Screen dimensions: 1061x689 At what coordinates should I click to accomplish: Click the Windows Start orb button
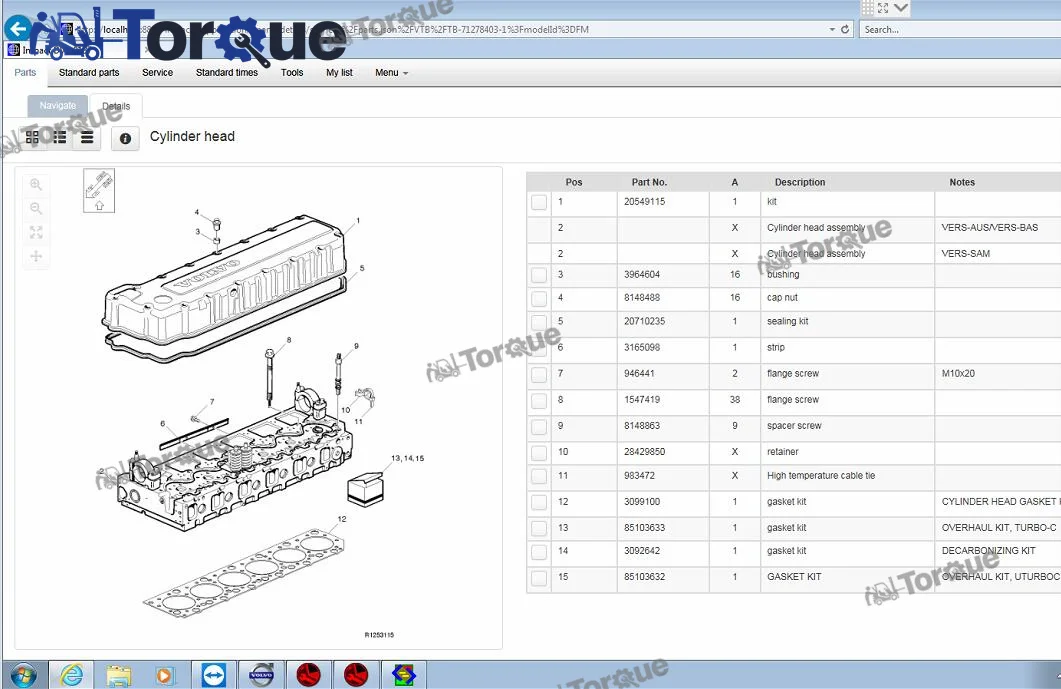pyautogui.click(x=24, y=675)
